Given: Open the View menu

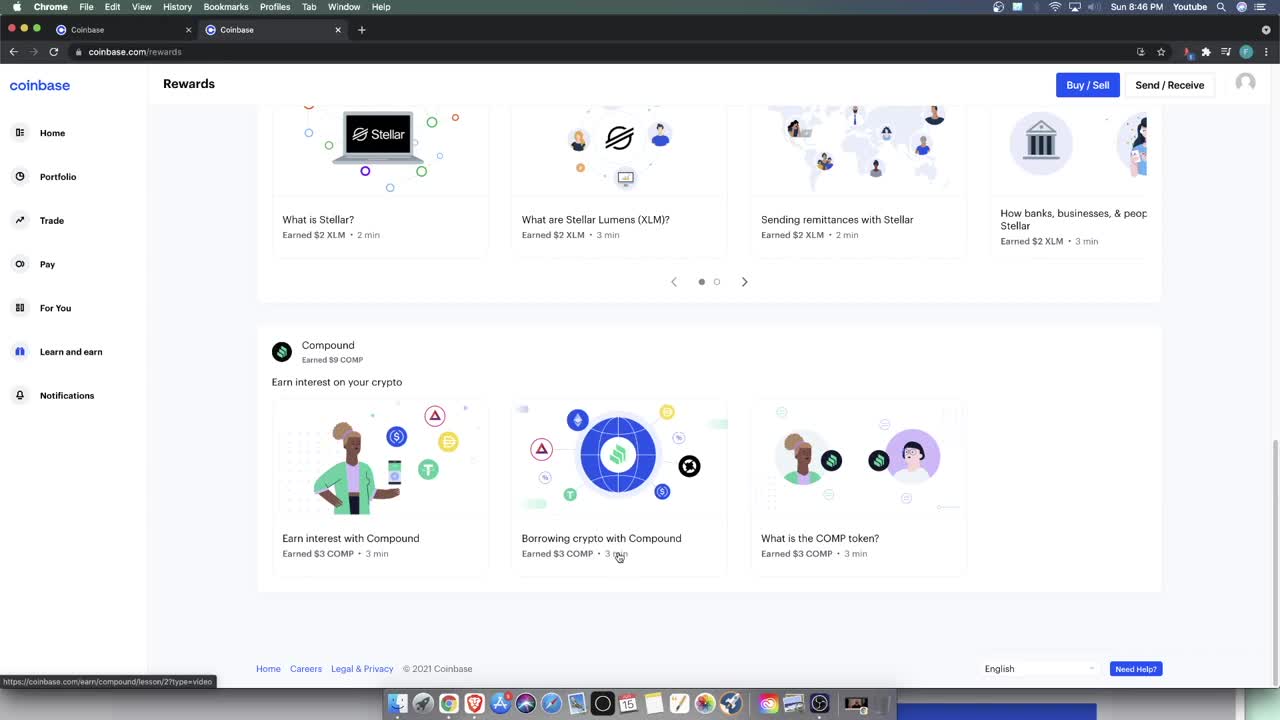Looking at the screenshot, I should point(142,7).
